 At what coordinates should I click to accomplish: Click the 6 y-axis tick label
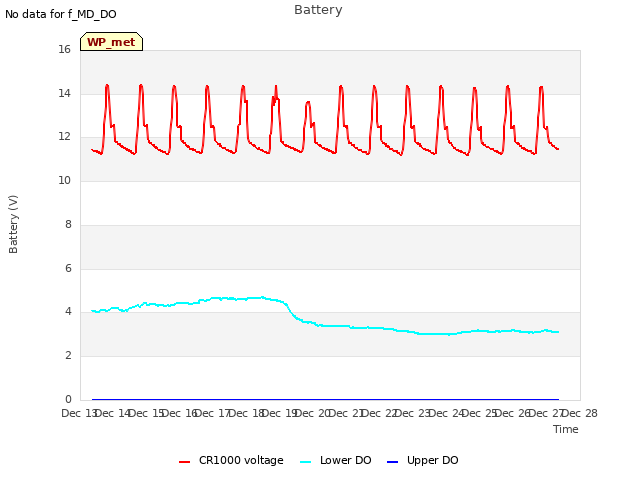pyautogui.click(x=68, y=268)
